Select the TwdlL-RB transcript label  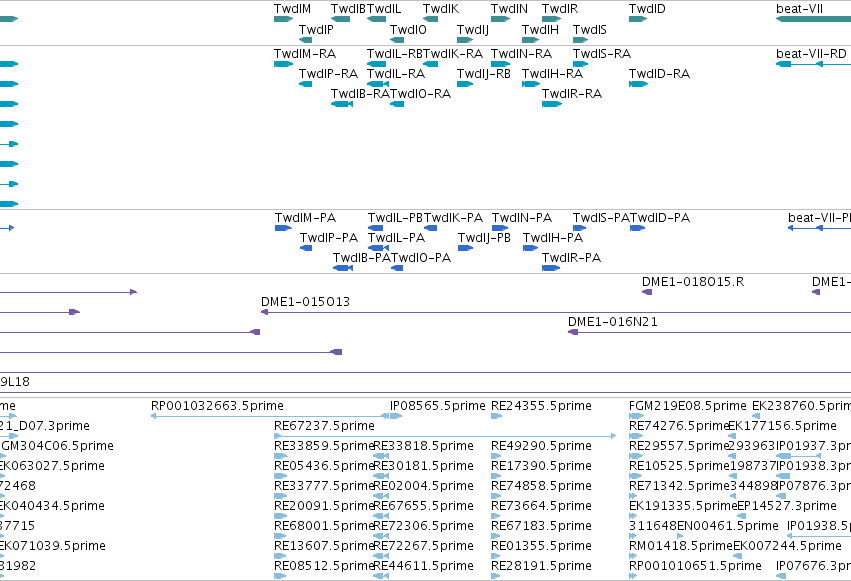pyautogui.click(x=395, y=54)
